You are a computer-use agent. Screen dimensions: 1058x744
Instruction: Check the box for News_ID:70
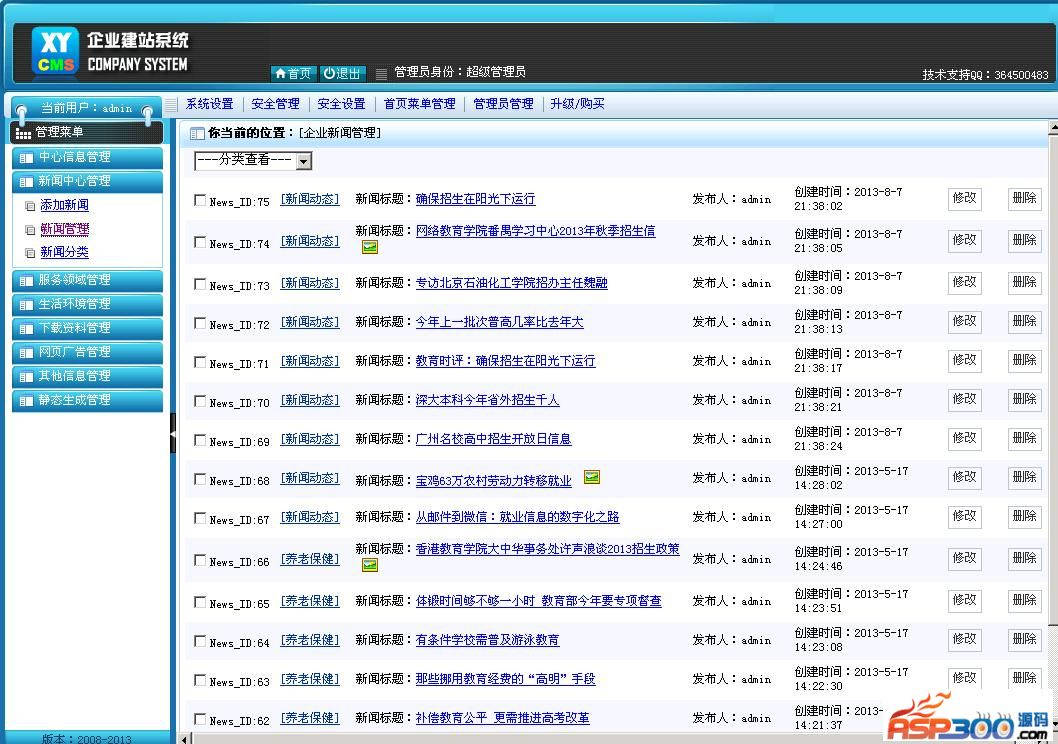(200, 401)
